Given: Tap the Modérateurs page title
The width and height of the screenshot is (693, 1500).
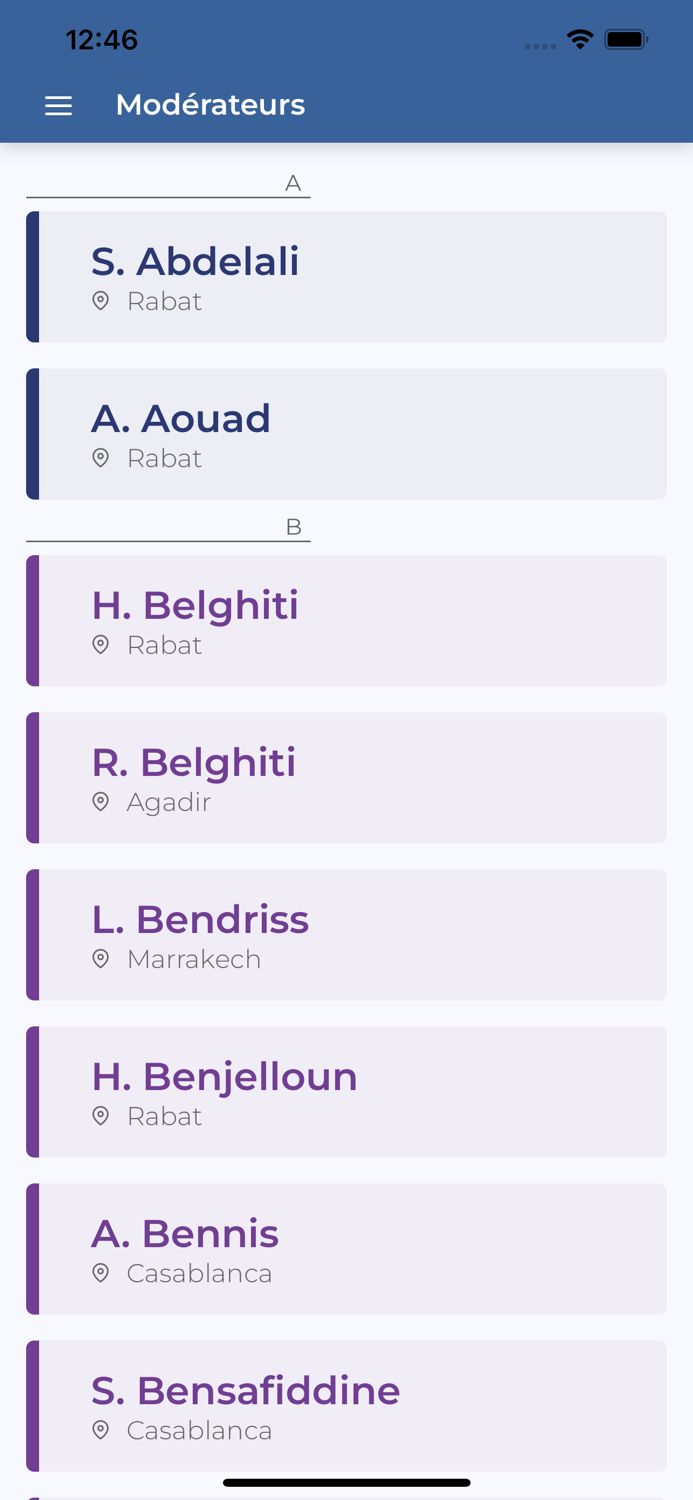Looking at the screenshot, I should point(210,105).
